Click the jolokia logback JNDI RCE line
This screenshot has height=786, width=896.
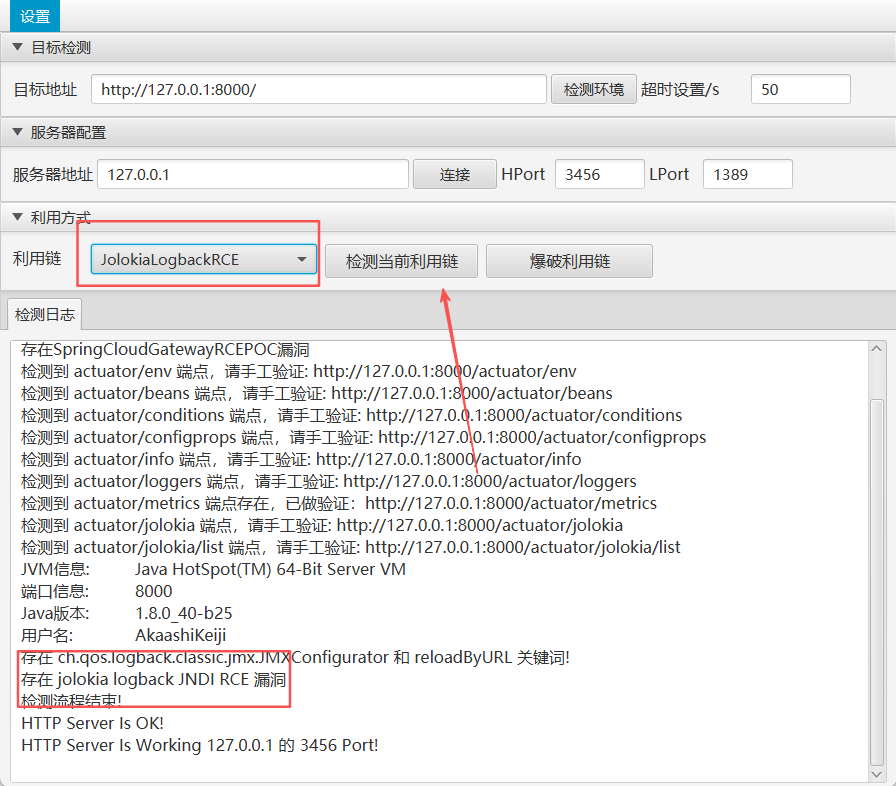click(x=153, y=679)
